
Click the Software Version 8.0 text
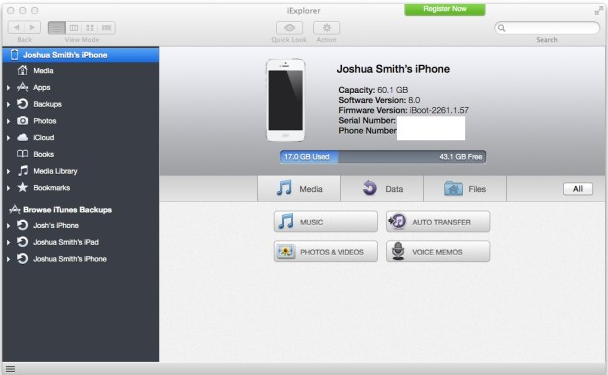[x=379, y=100]
